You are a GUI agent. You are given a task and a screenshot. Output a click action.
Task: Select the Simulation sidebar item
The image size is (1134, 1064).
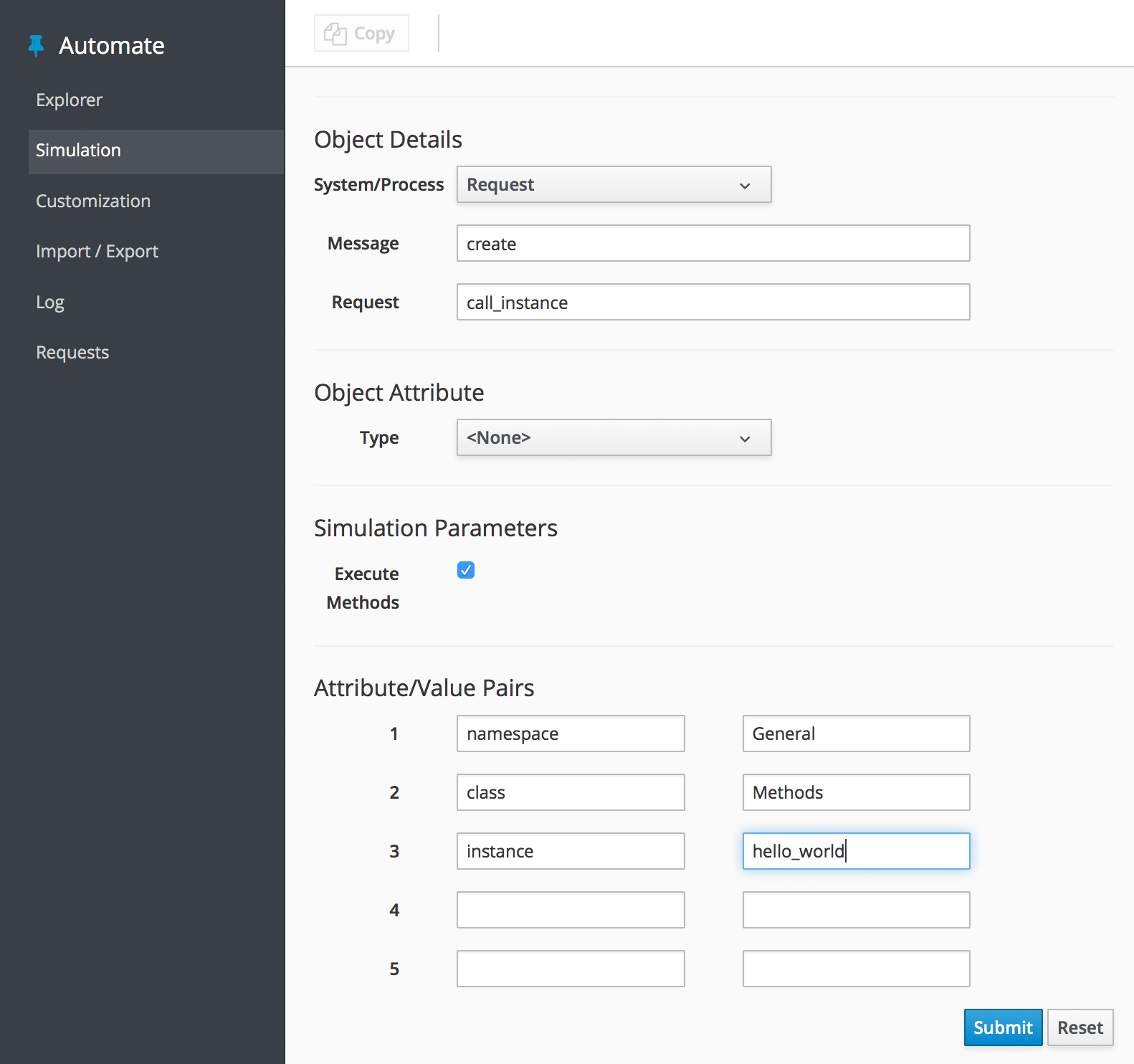click(x=79, y=151)
